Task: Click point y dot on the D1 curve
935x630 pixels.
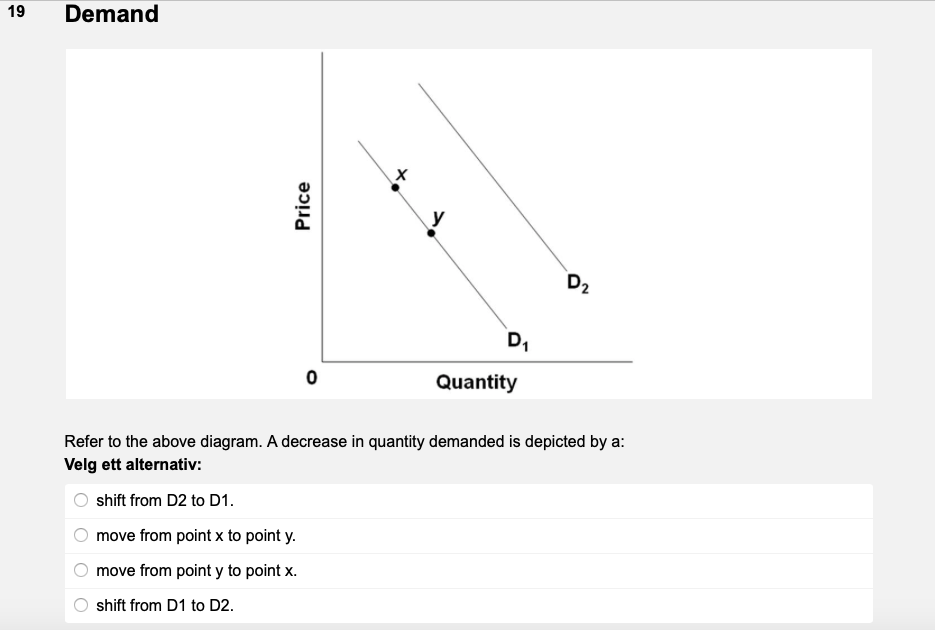Action: tap(431, 233)
